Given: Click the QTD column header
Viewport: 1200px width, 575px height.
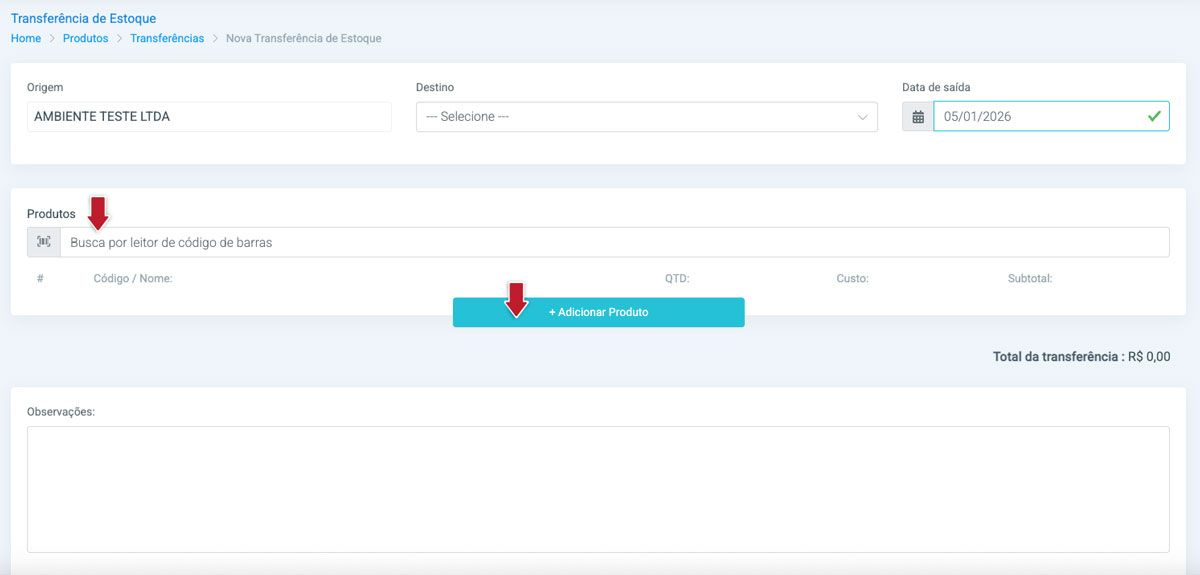Looking at the screenshot, I should pos(677,279).
